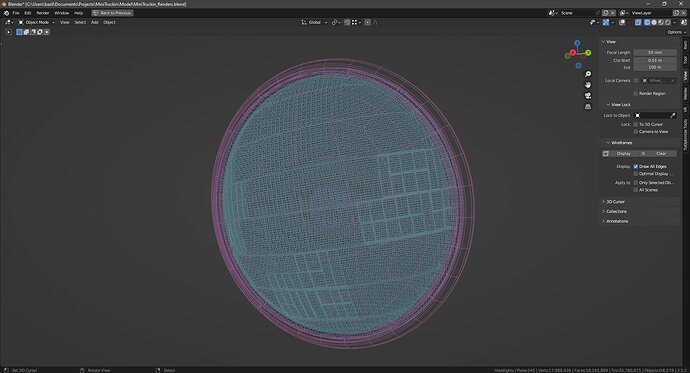Switch perspective/orthographic grid icon
The height and width of the screenshot is (373, 690).
click(x=588, y=107)
